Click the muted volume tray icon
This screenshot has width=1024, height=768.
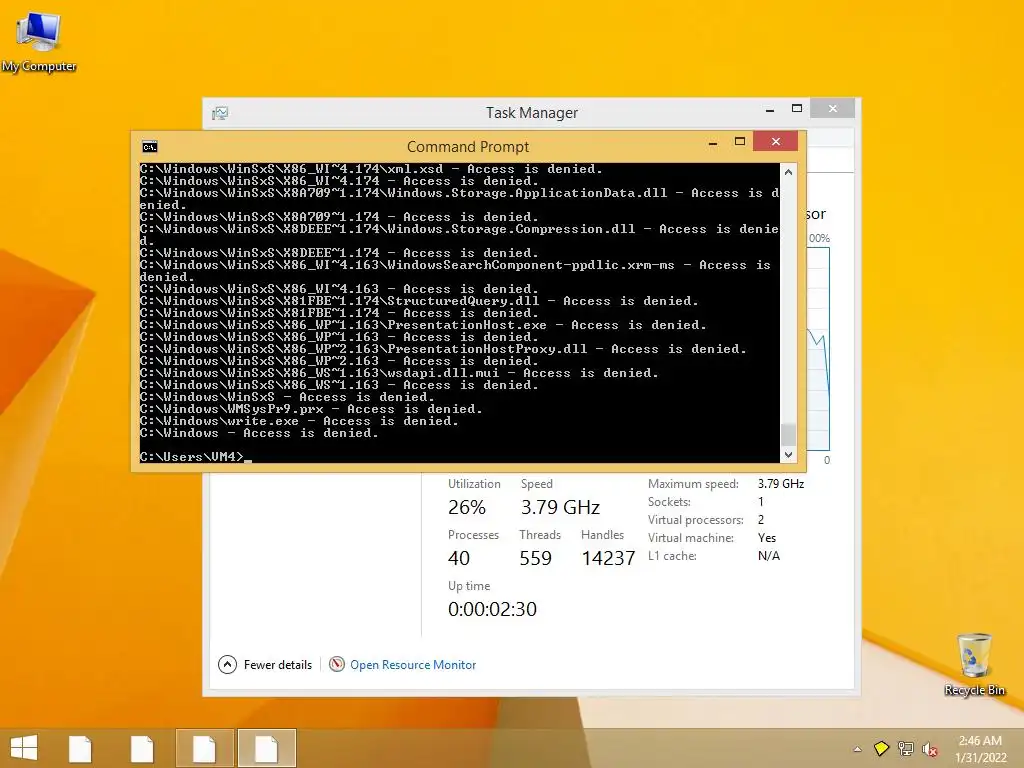[930, 749]
